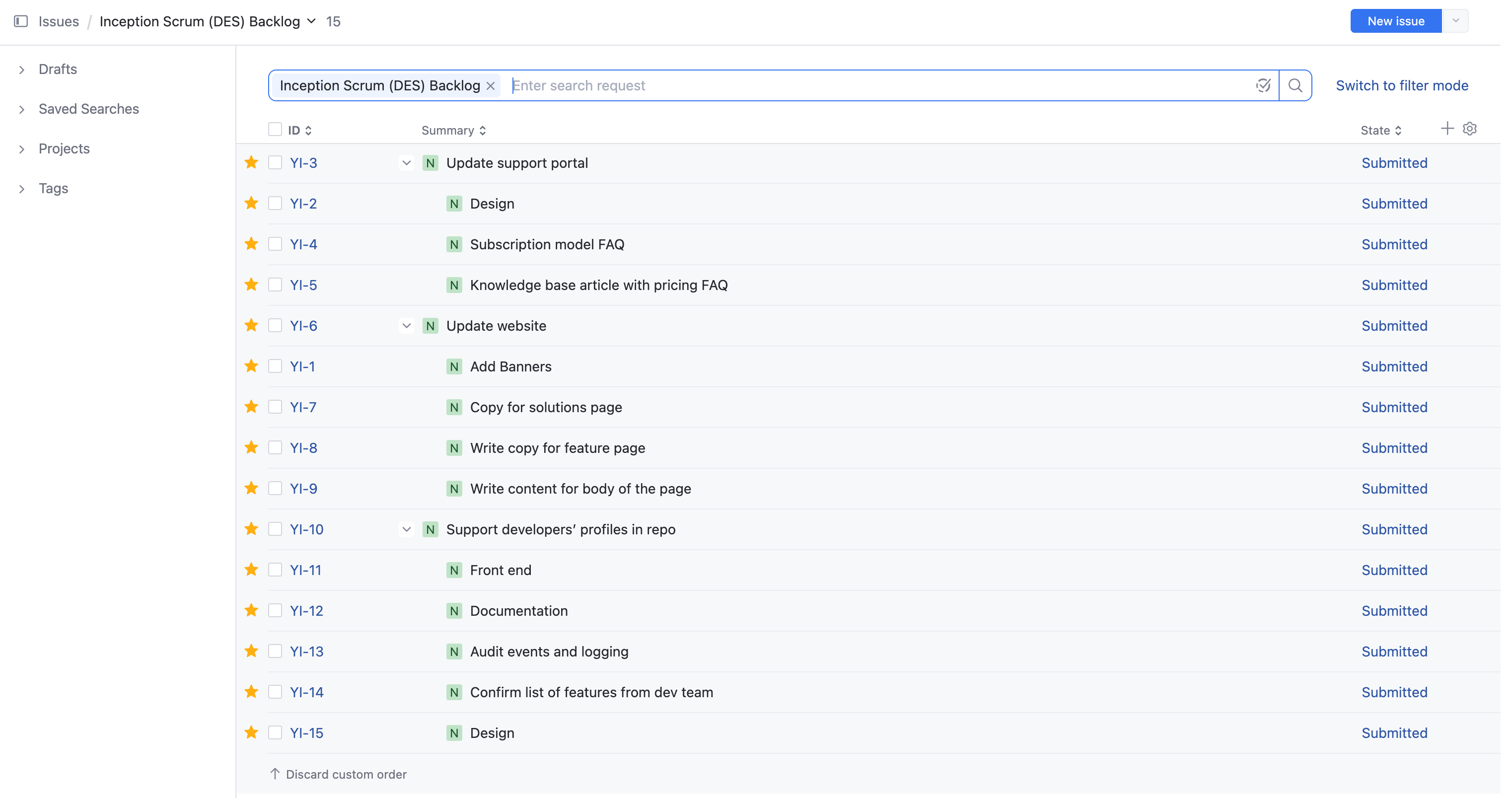This screenshot has height=798, width=1512.
Task: Check the checkbox for issue YI-5
Action: point(275,284)
